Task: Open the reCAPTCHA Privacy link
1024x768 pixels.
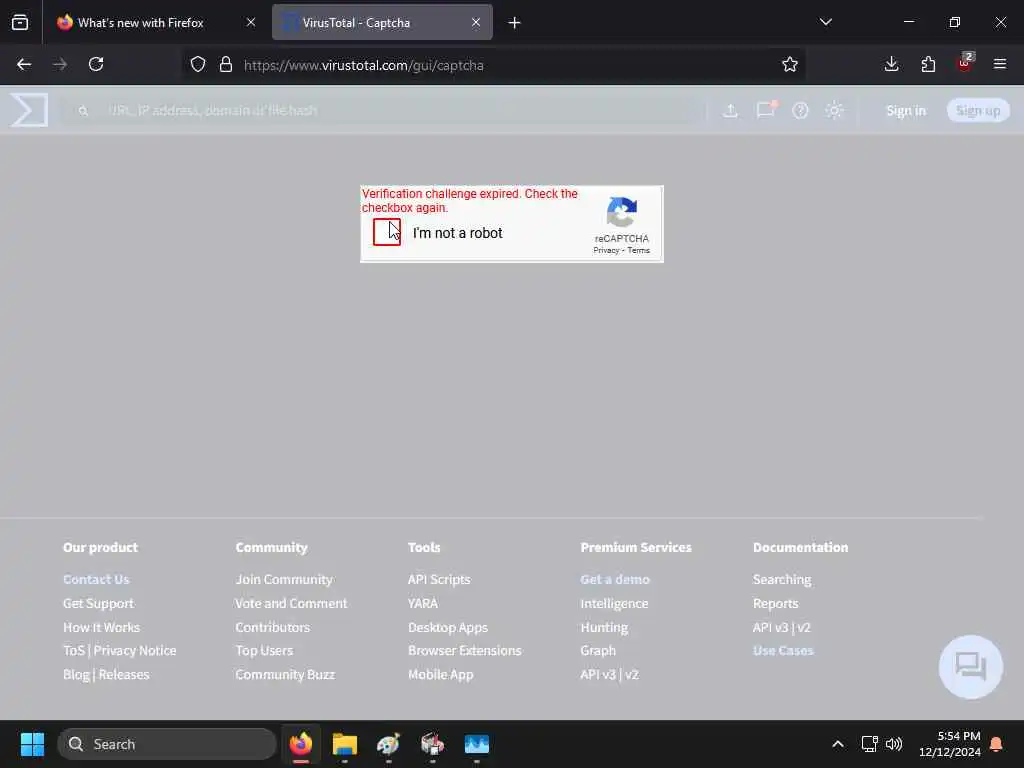Action: (606, 250)
